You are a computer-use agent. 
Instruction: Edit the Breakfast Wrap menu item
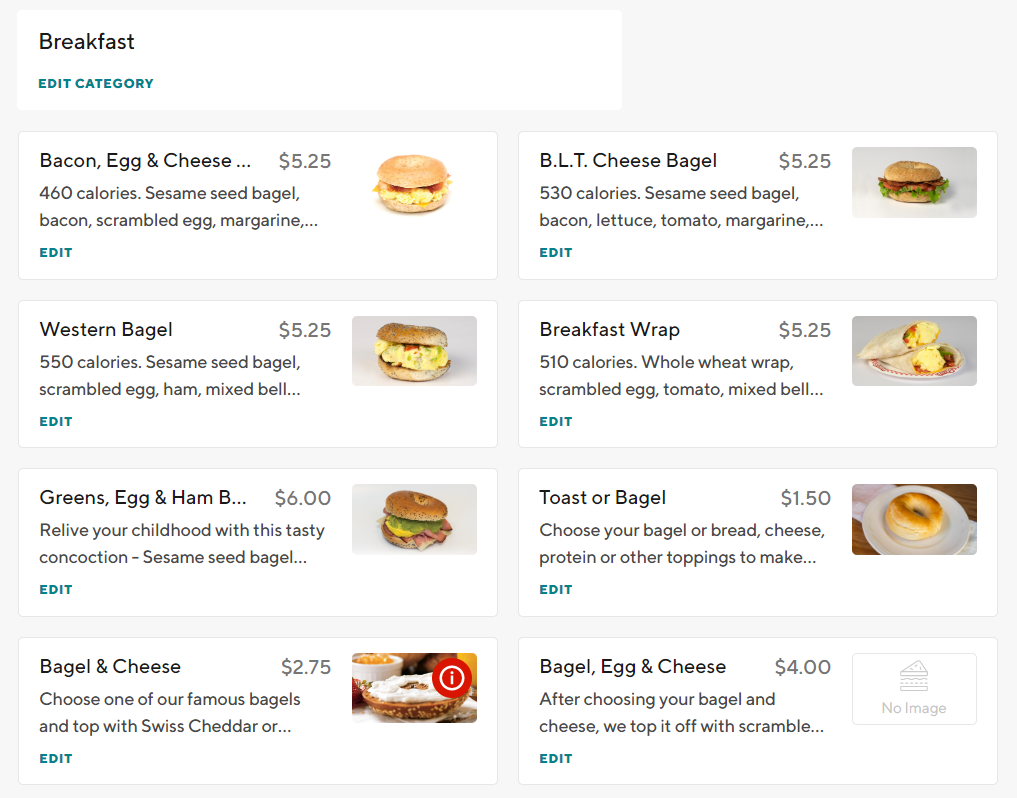pyautogui.click(x=556, y=422)
